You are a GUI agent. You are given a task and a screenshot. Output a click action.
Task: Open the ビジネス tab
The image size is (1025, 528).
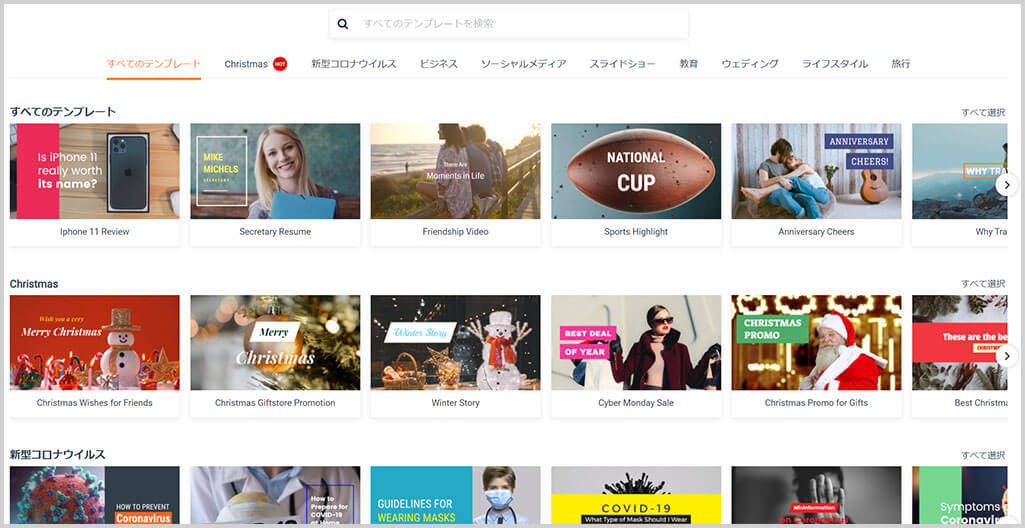click(439, 64)
